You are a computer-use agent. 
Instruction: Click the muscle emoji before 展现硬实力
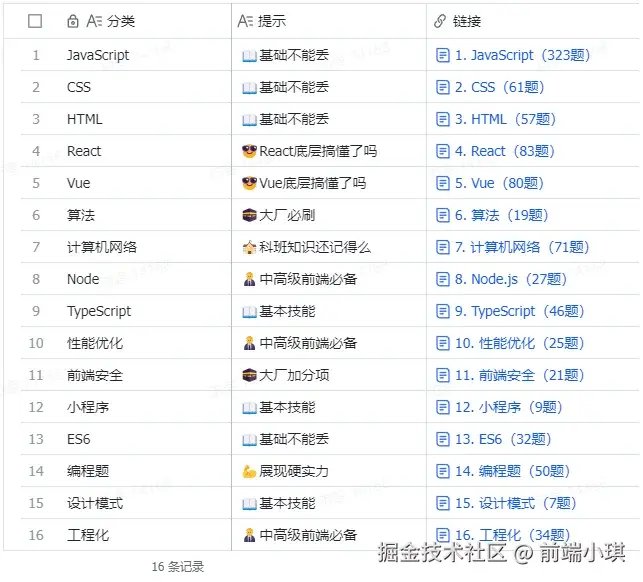pyautogui.click(x=249, y=472)
